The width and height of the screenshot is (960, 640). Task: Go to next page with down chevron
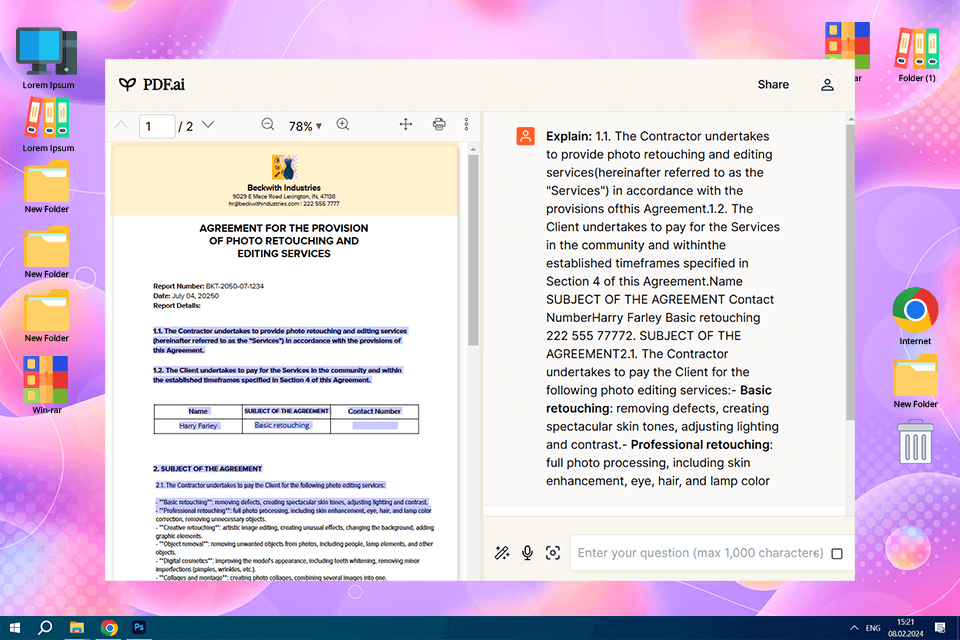pos(208,125)
